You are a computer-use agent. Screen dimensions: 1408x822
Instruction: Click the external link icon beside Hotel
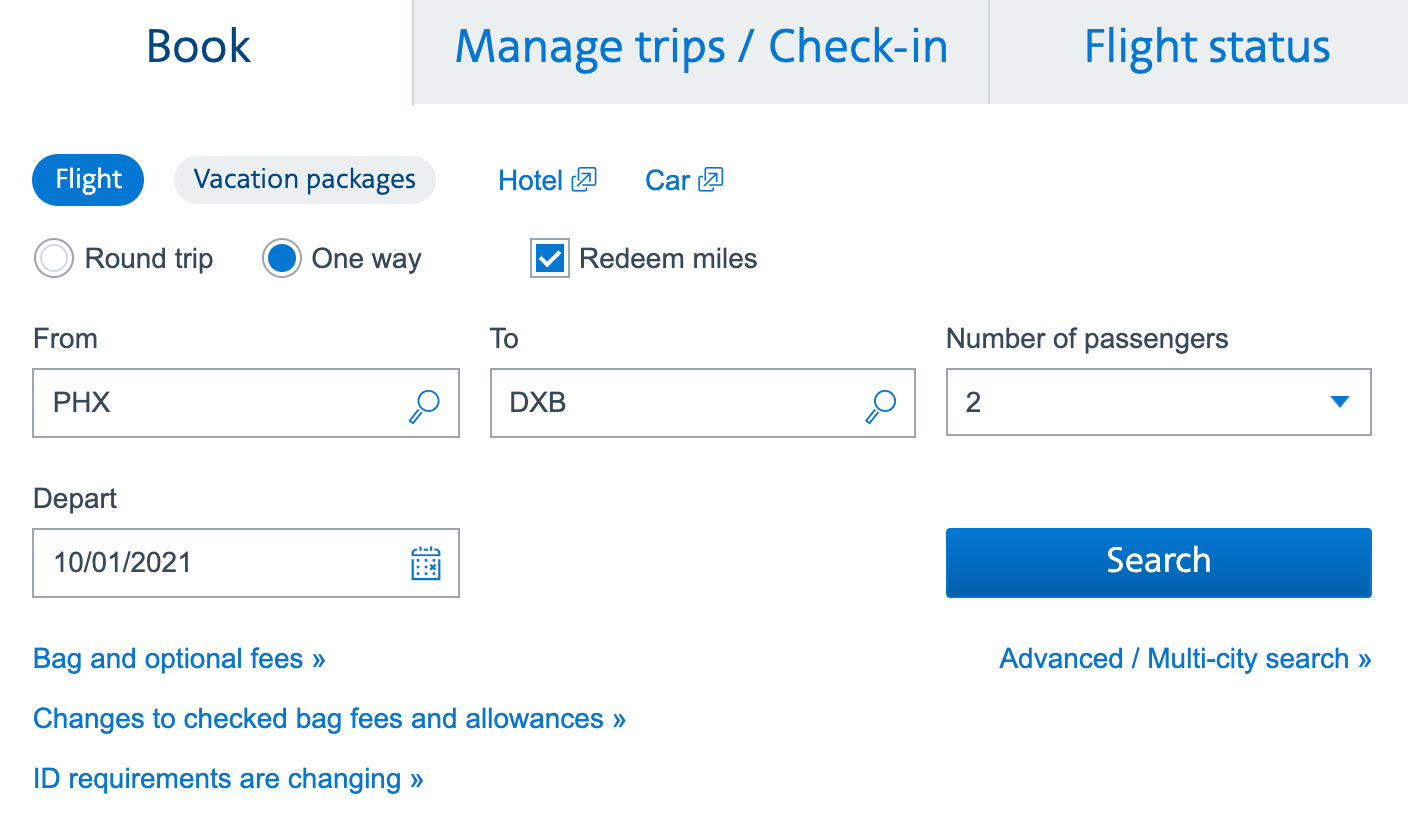coord(584,178)
